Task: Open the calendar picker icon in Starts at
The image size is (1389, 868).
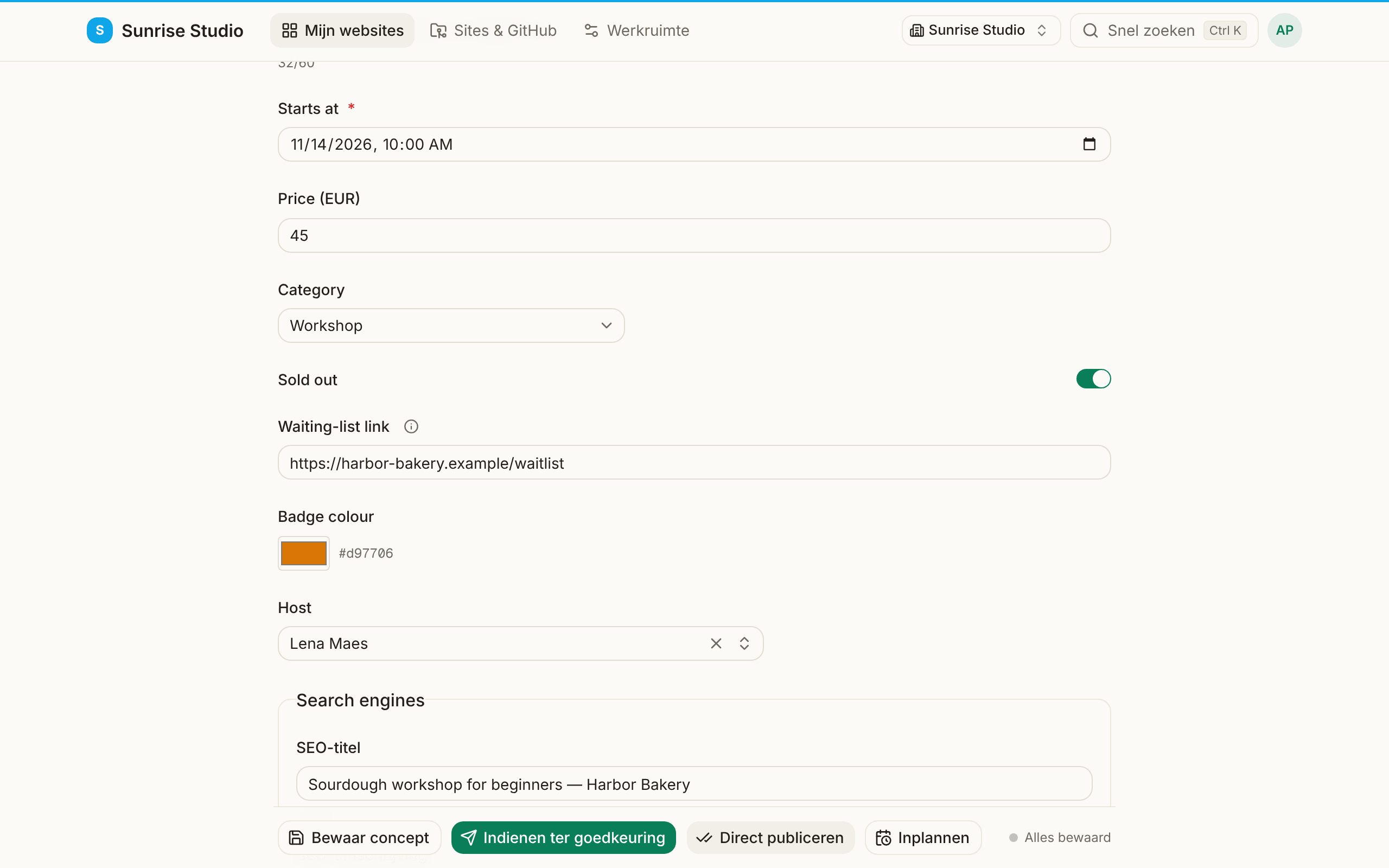Action: [x=1089, y=144]
